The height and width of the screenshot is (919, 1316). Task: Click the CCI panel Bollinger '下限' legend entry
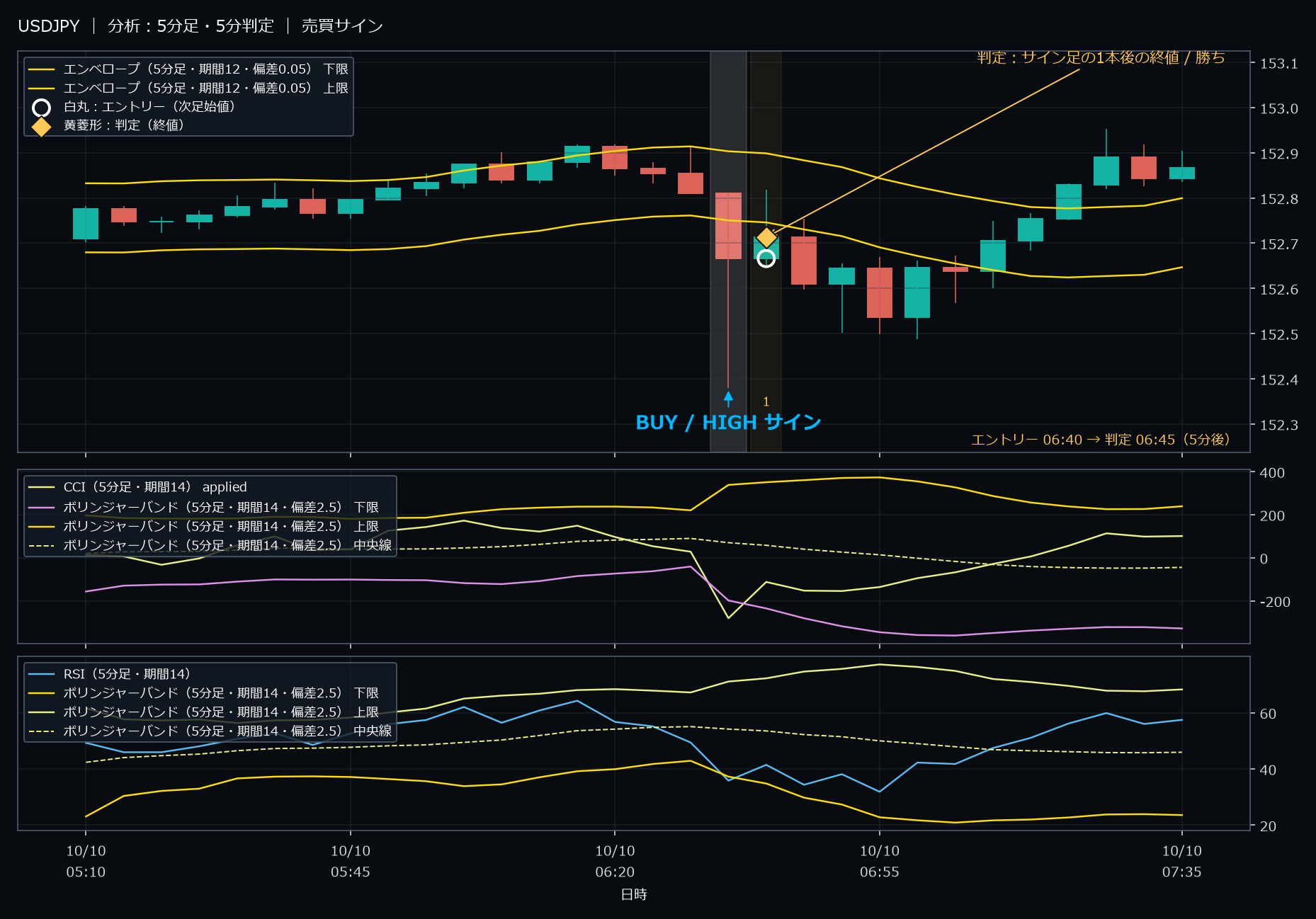pos(203,508)
